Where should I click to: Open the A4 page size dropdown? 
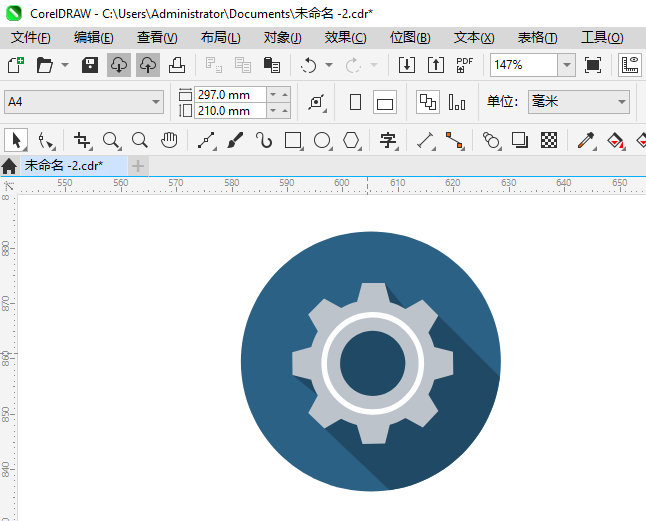(x=84, y=102)
